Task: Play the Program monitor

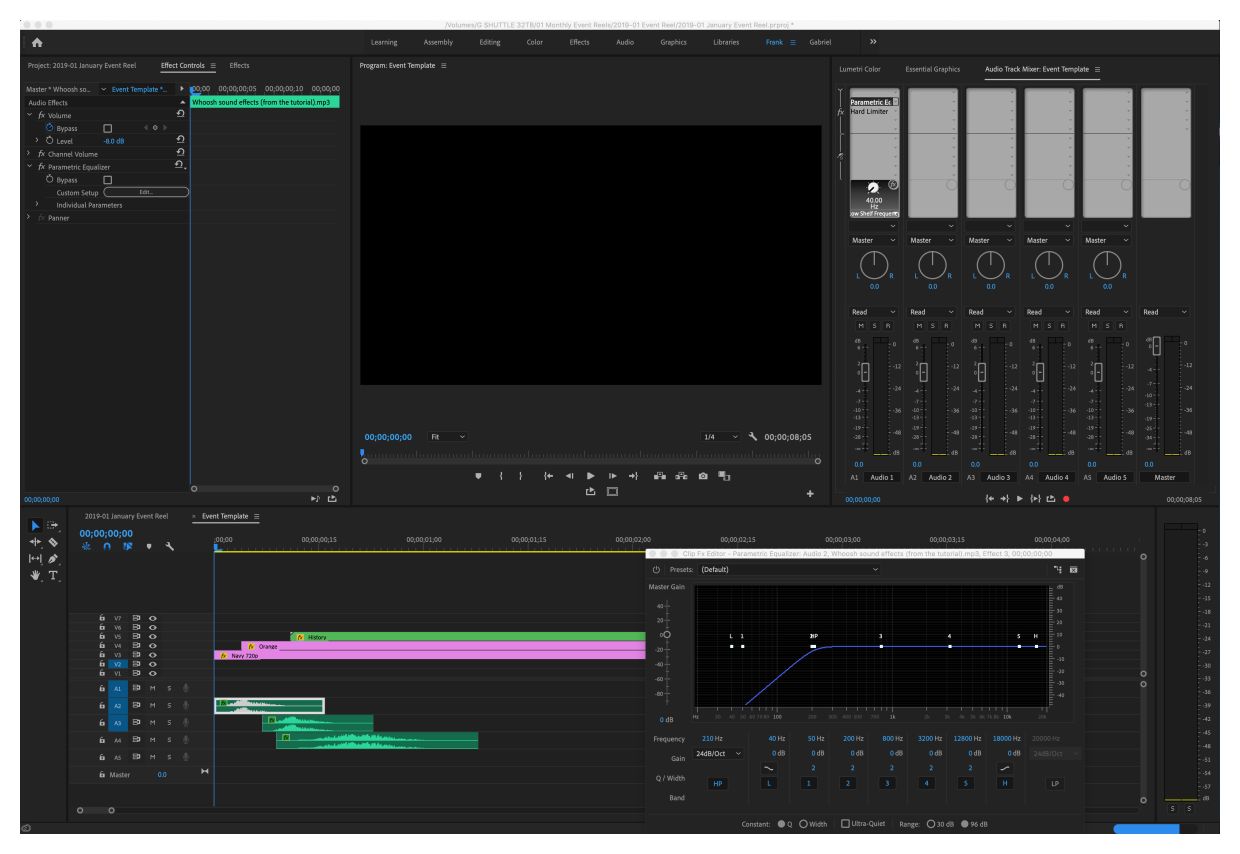Action: [x=591, y=475]
